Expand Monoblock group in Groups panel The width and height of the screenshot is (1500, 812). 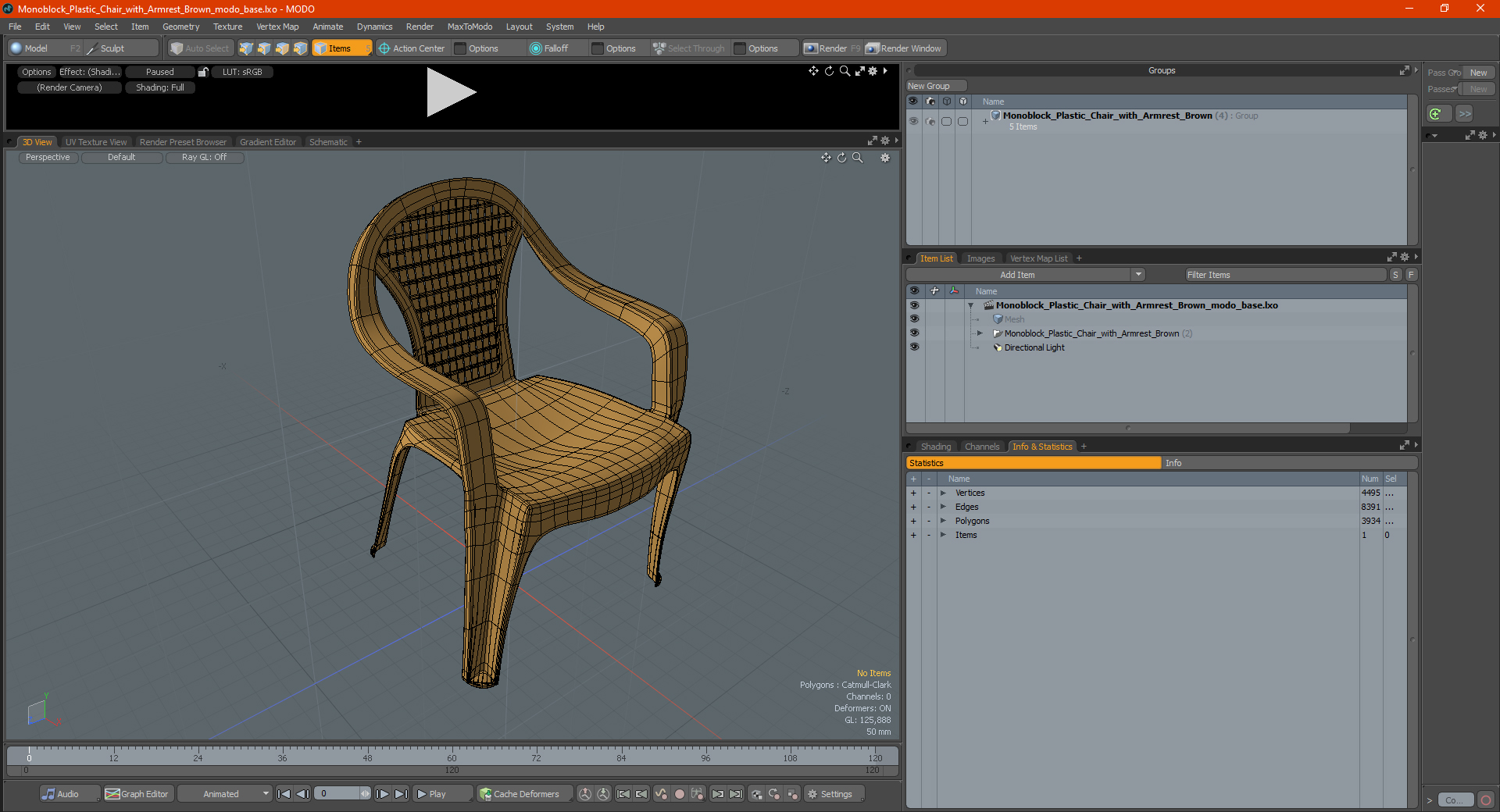coord(985,121)
